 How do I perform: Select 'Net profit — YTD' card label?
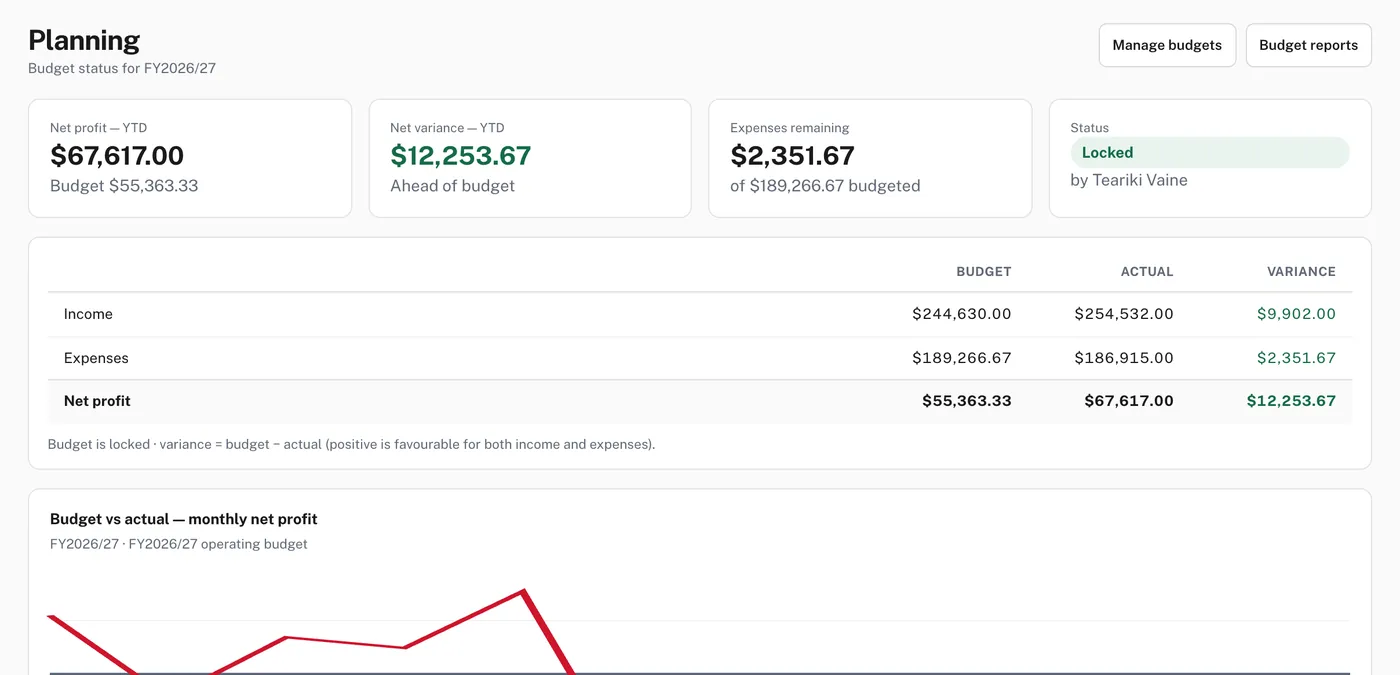pos(98,128)
